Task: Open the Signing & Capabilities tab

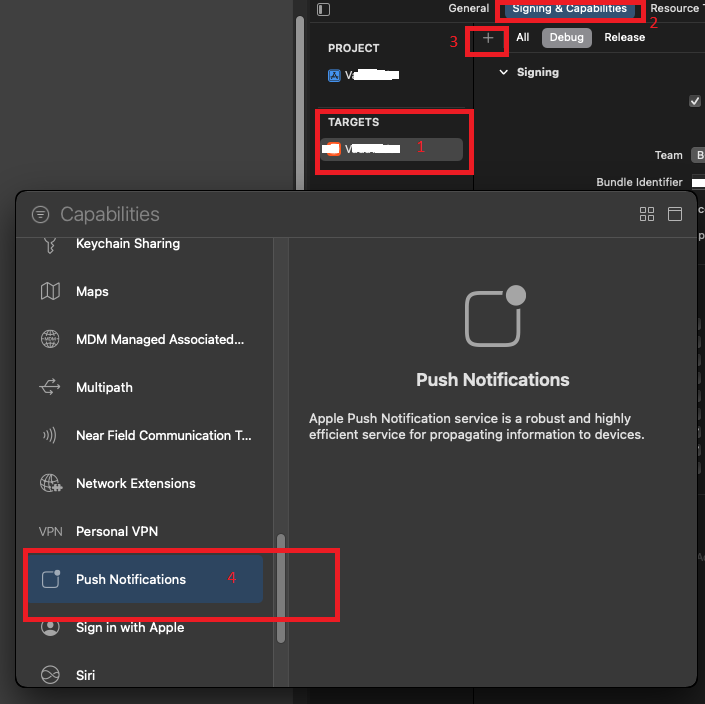Action: coord(569,9)
